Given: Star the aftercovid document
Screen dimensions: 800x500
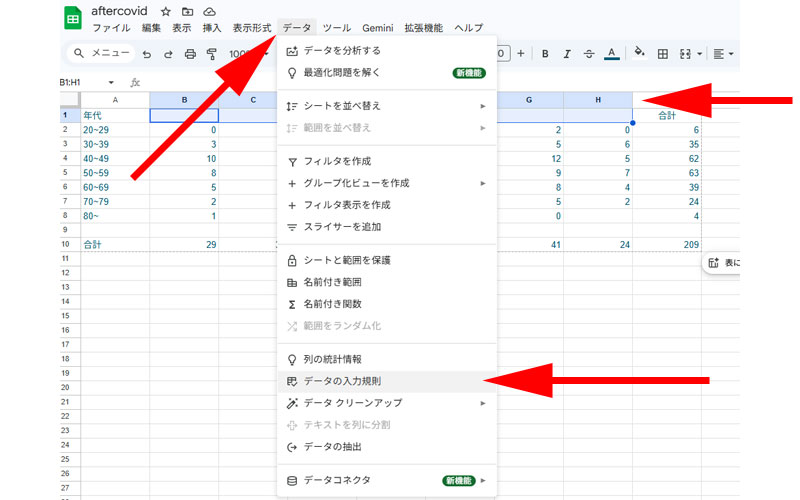Looking at the screenshot, I should click(166, 11).
